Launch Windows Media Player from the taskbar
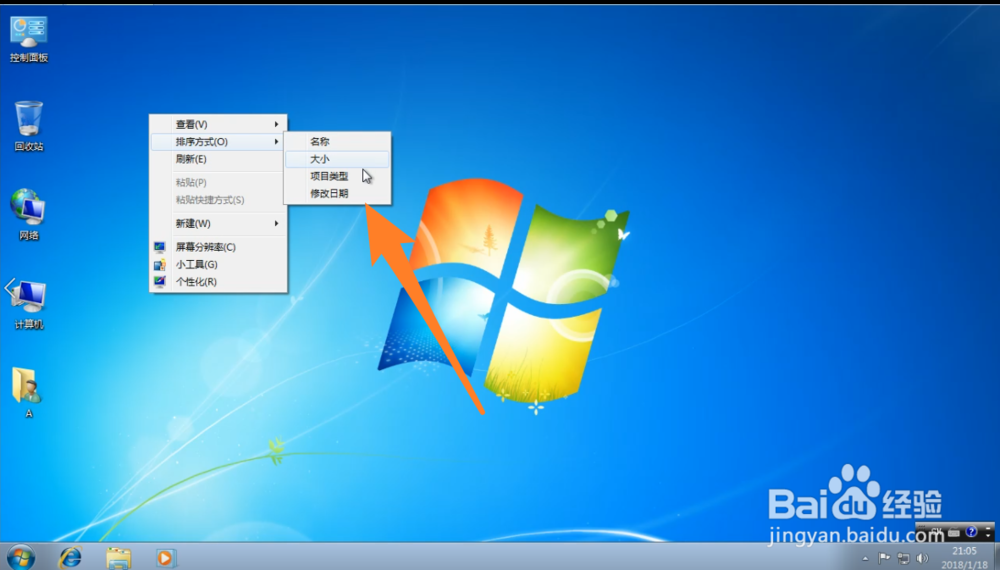Image resolution: width=1000 pixels, height=570 pixels. coord(165,558)
